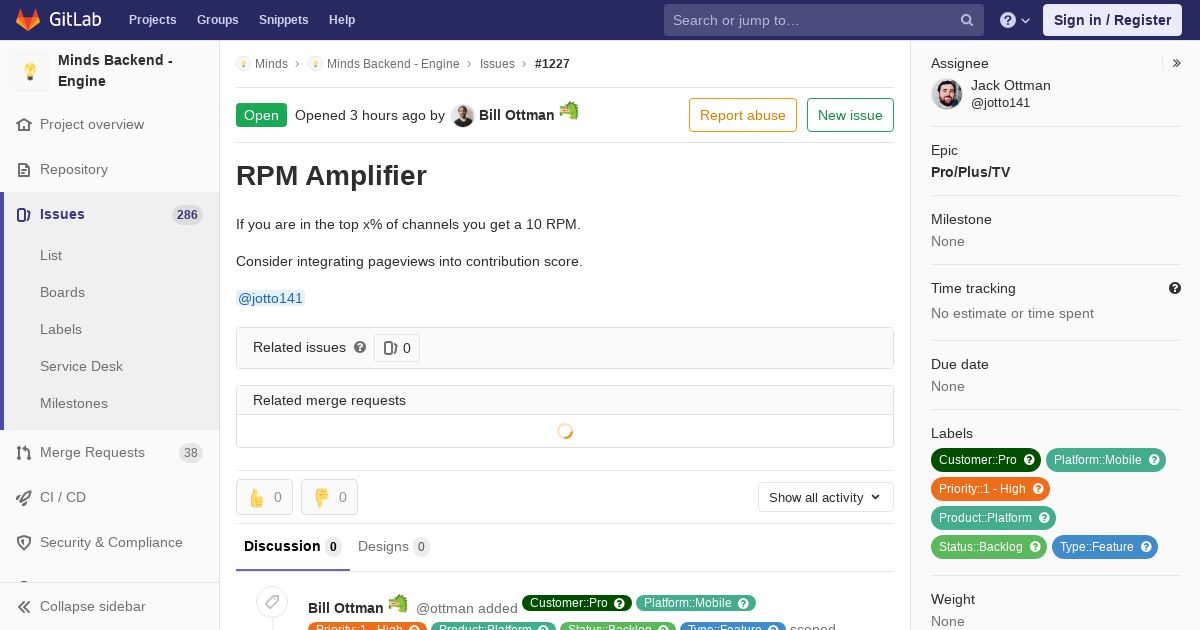
Task: Click the Merge Requests icon
Action: pos(24,453)
